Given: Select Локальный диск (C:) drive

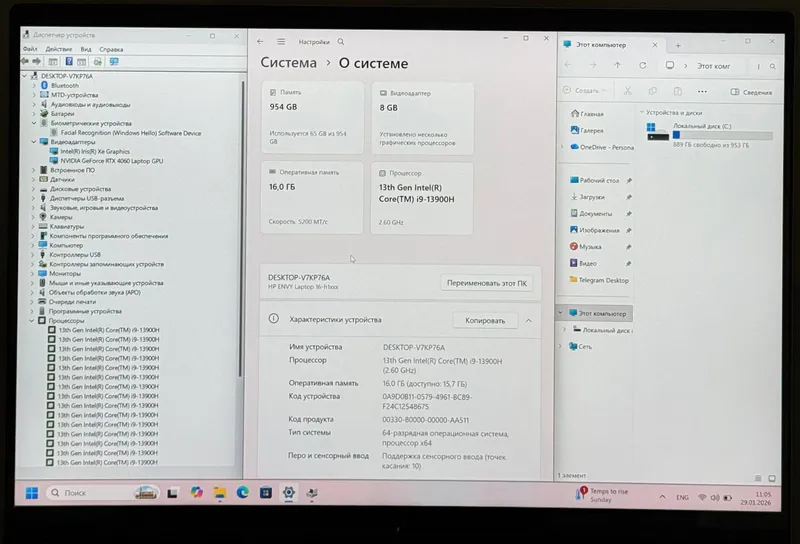Looking at the screenshot, I should click(709, 135).
